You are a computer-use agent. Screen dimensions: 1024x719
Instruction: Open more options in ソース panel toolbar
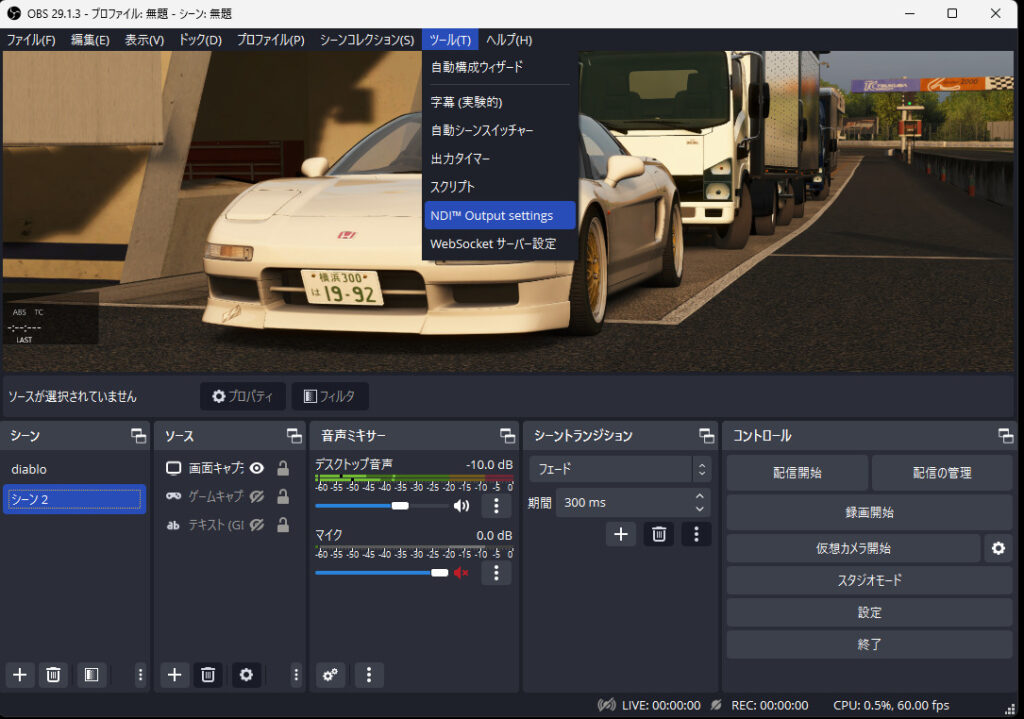pos(296,675)
